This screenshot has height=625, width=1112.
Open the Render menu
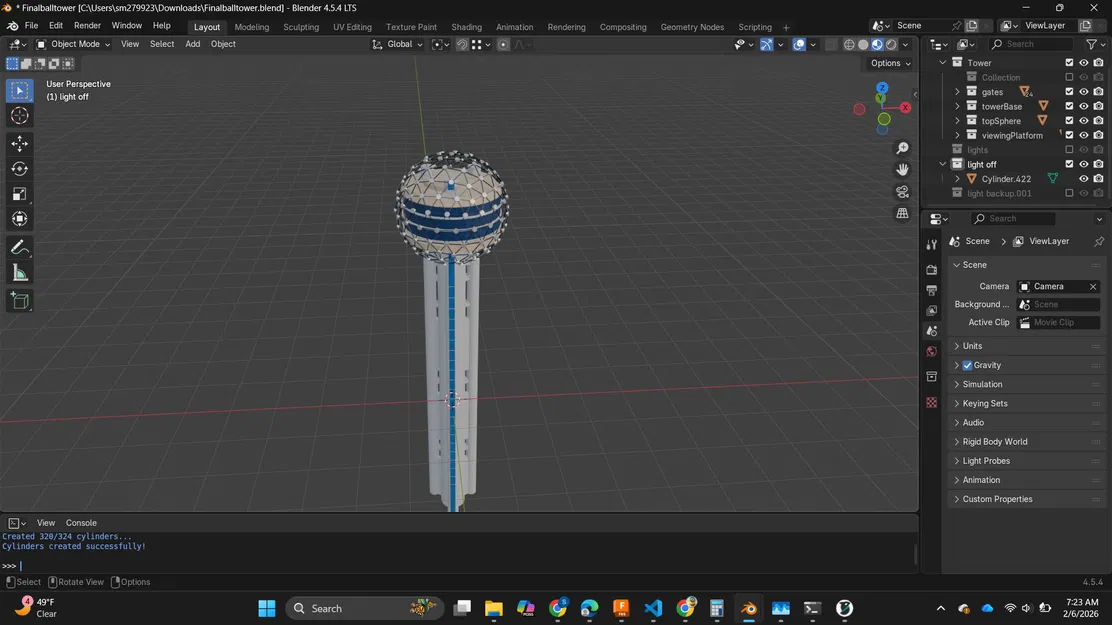[87, 25]
